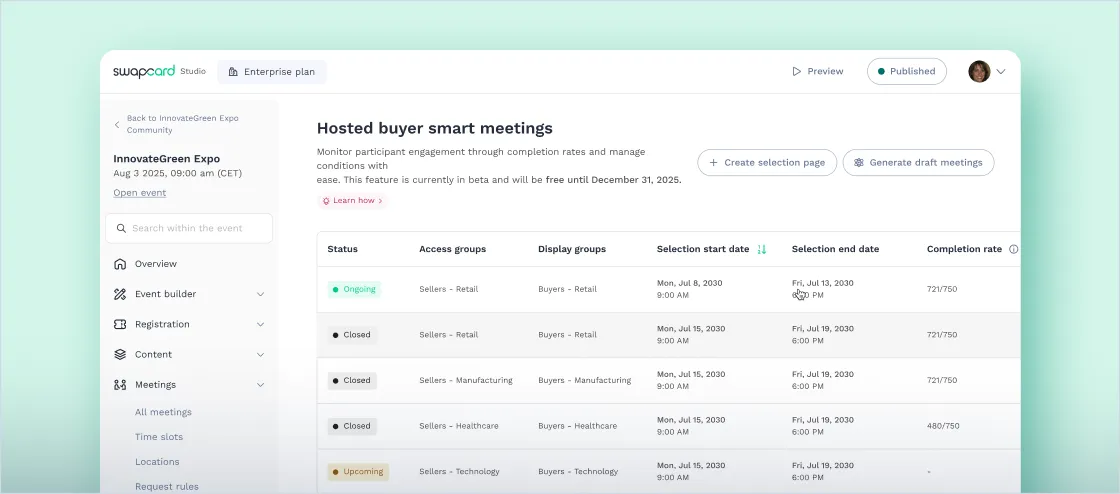Expand the Content section chevron

[261, 355]
